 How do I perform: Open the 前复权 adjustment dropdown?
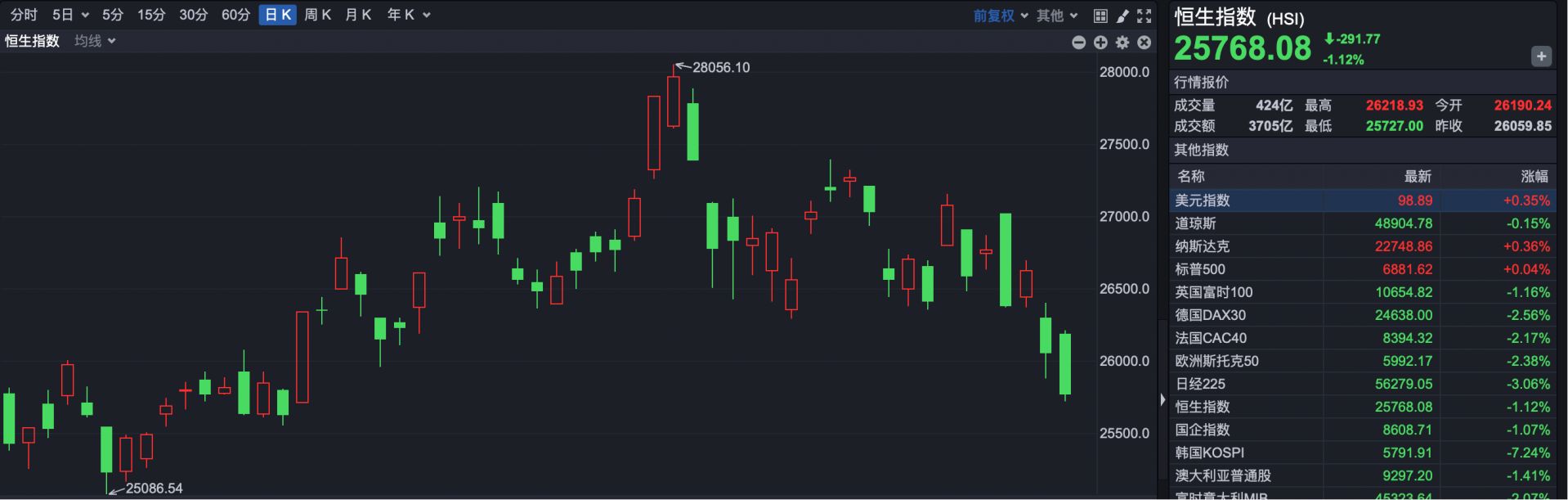(1000, 16)
